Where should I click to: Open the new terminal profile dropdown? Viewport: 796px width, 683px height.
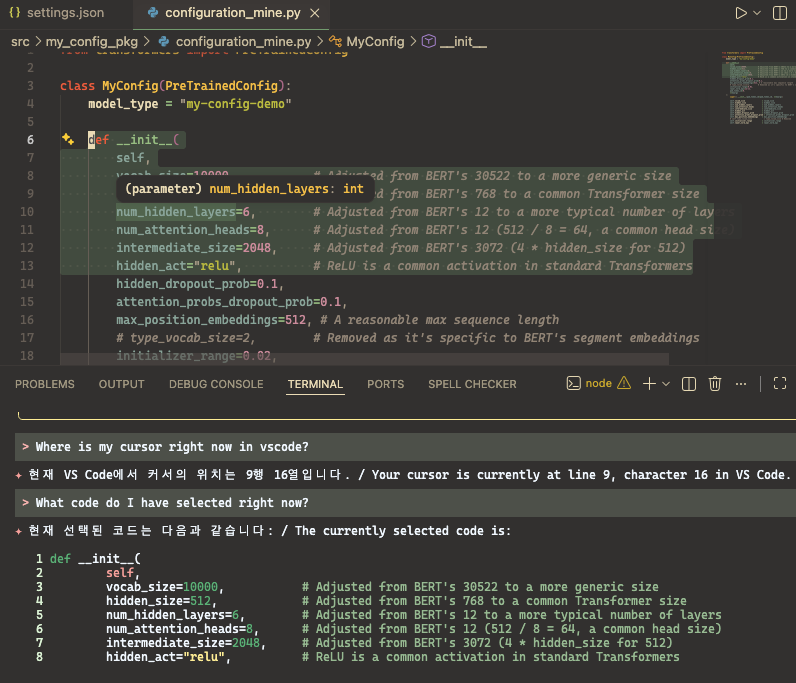tap(666, 384)
